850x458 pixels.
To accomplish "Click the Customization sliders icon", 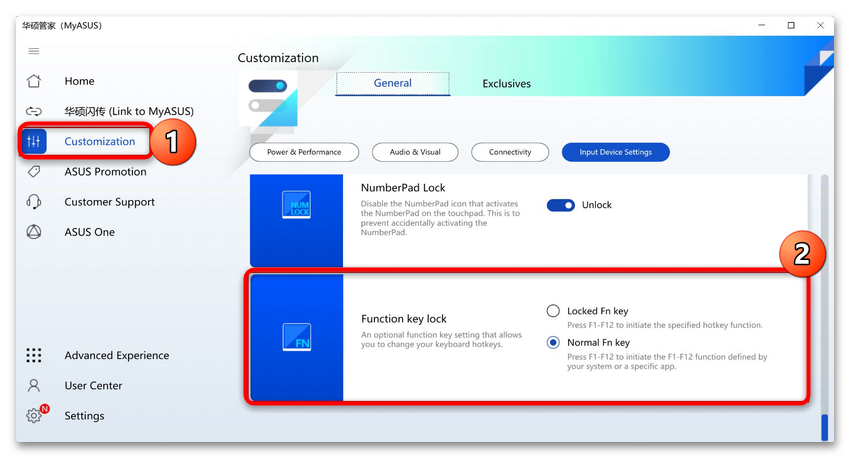I will [x=34, y=141].
